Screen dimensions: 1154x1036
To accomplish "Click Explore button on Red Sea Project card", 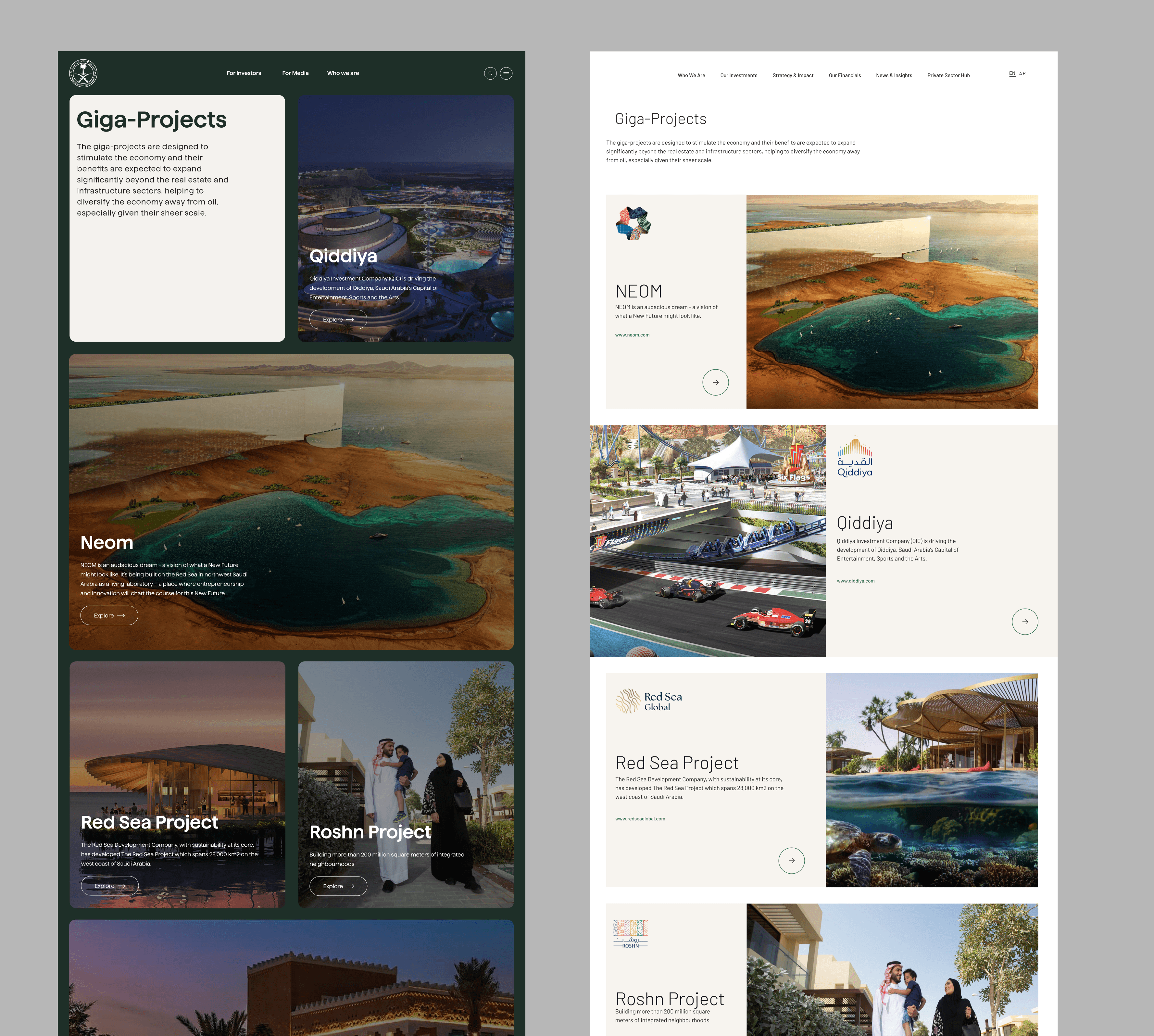I will pyautogui.click(x=110, y=886).
